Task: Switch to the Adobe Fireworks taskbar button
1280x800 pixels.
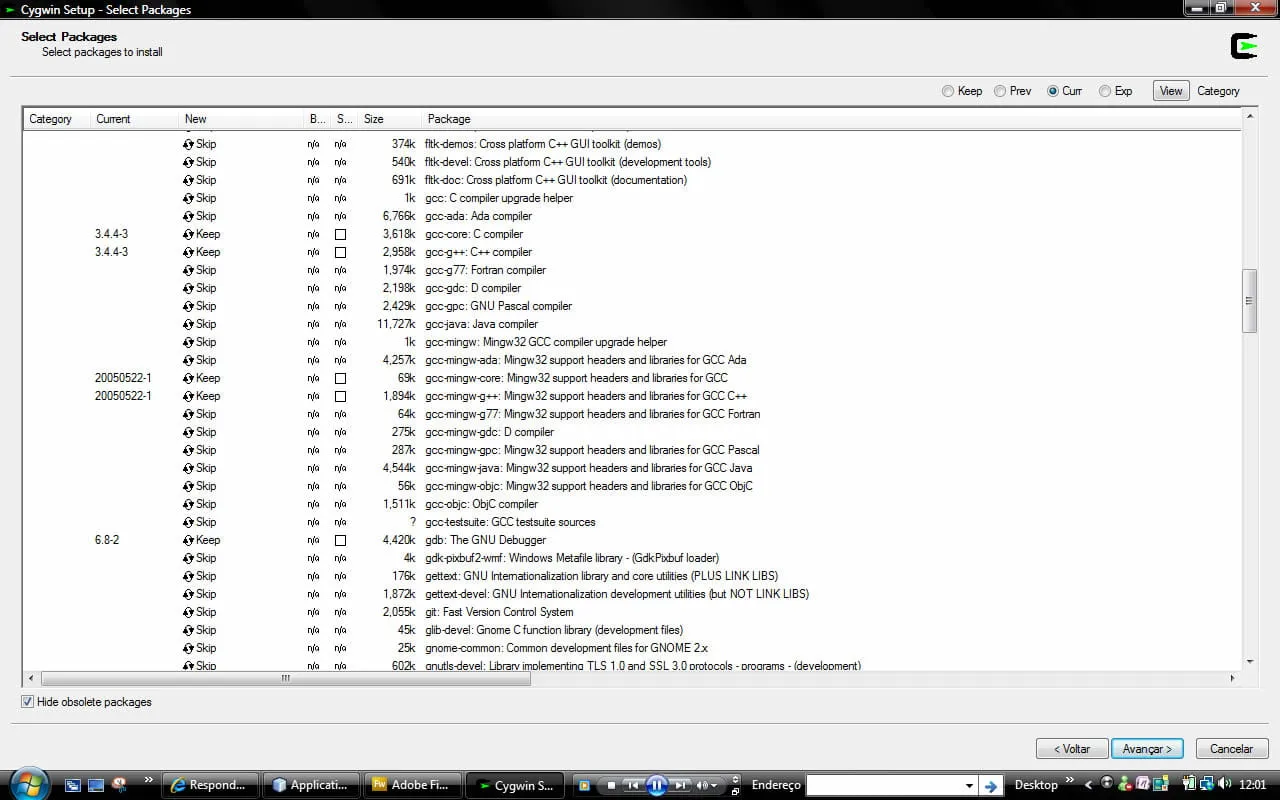Action: [412, 785]
